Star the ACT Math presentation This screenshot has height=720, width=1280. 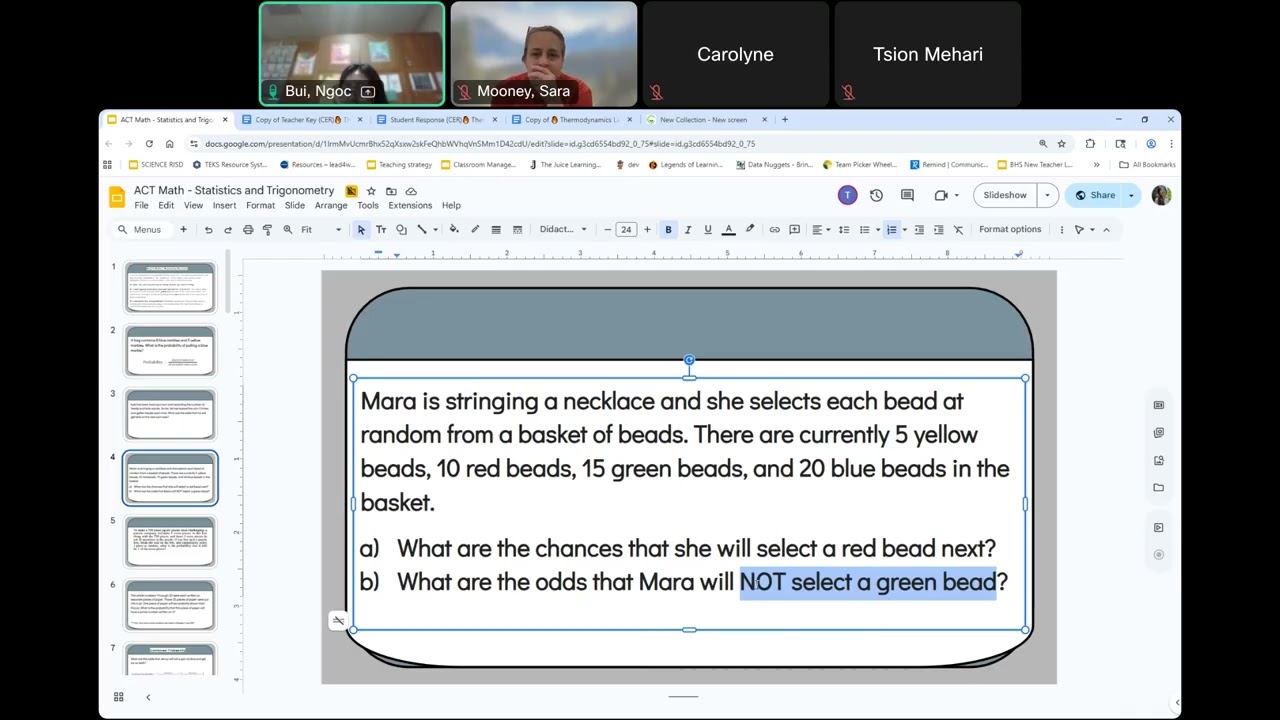(x=371, y=191)
